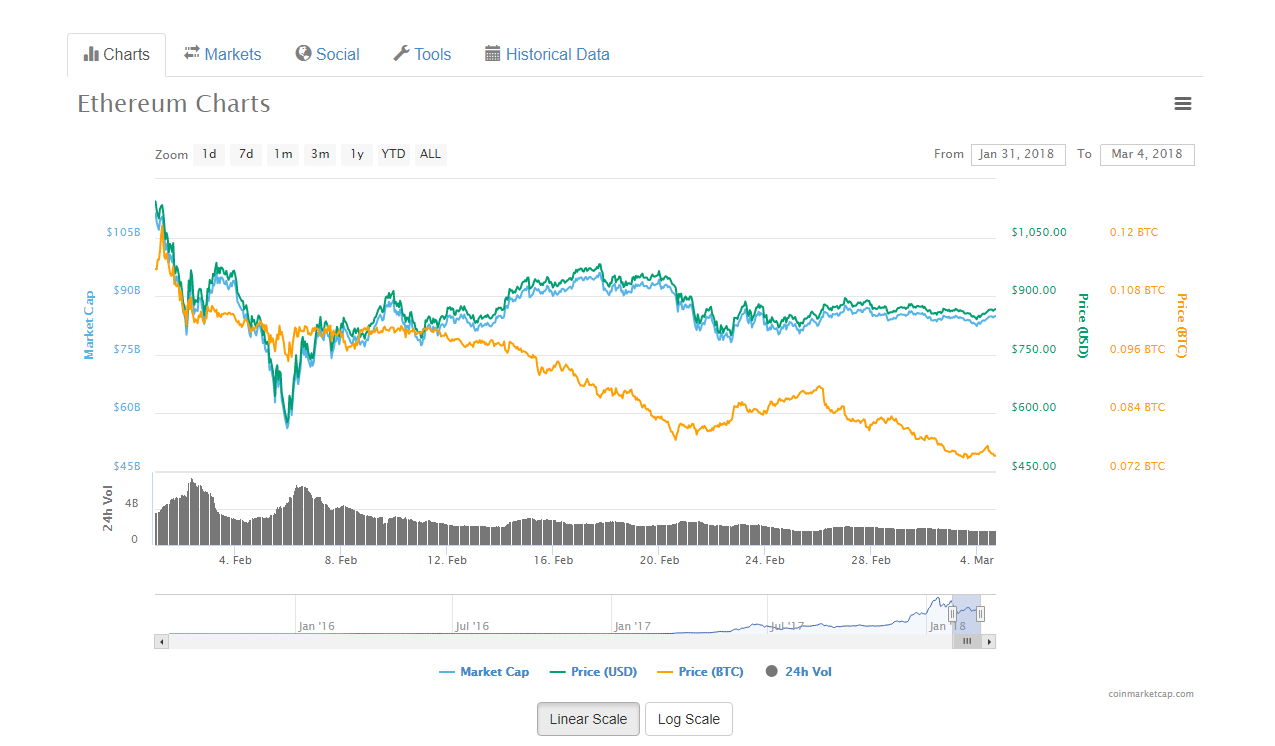Click Jan '17 in the navigator
This screenshot has height=746, width=1275.
(633, 626)
